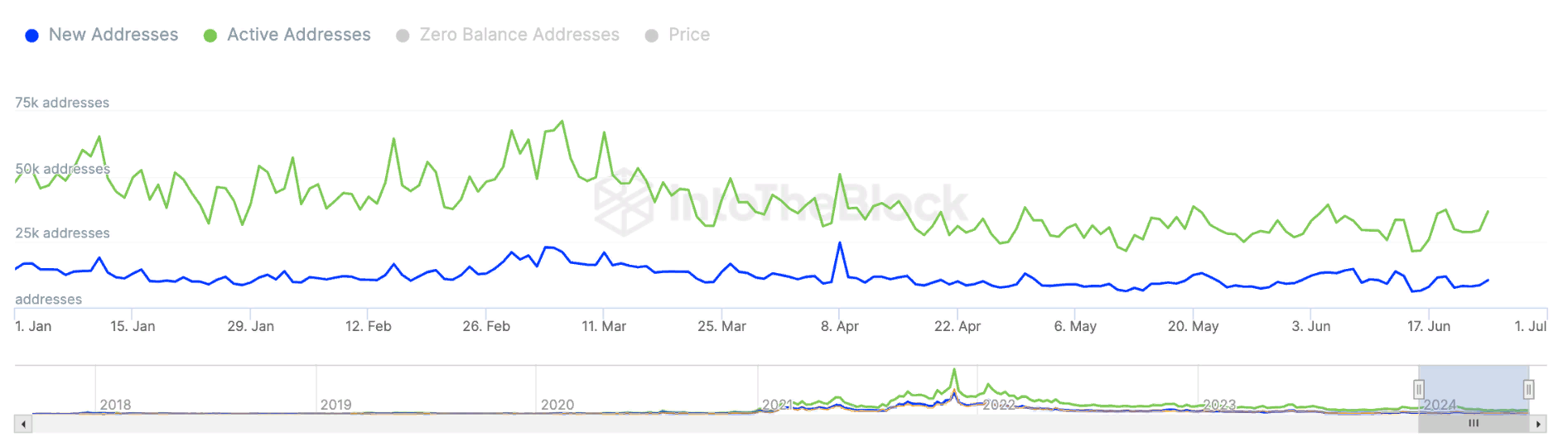
Task: Click the left range selector handle
Action: [x=1419, y=389]
